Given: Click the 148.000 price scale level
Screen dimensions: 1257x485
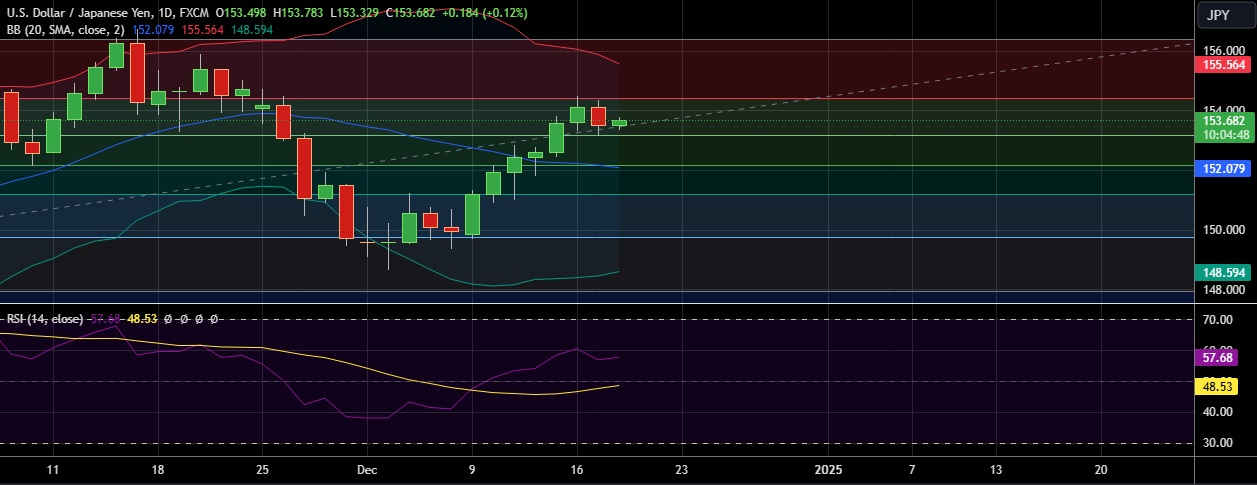Looking at the screenshot, I should [1222, 290].
